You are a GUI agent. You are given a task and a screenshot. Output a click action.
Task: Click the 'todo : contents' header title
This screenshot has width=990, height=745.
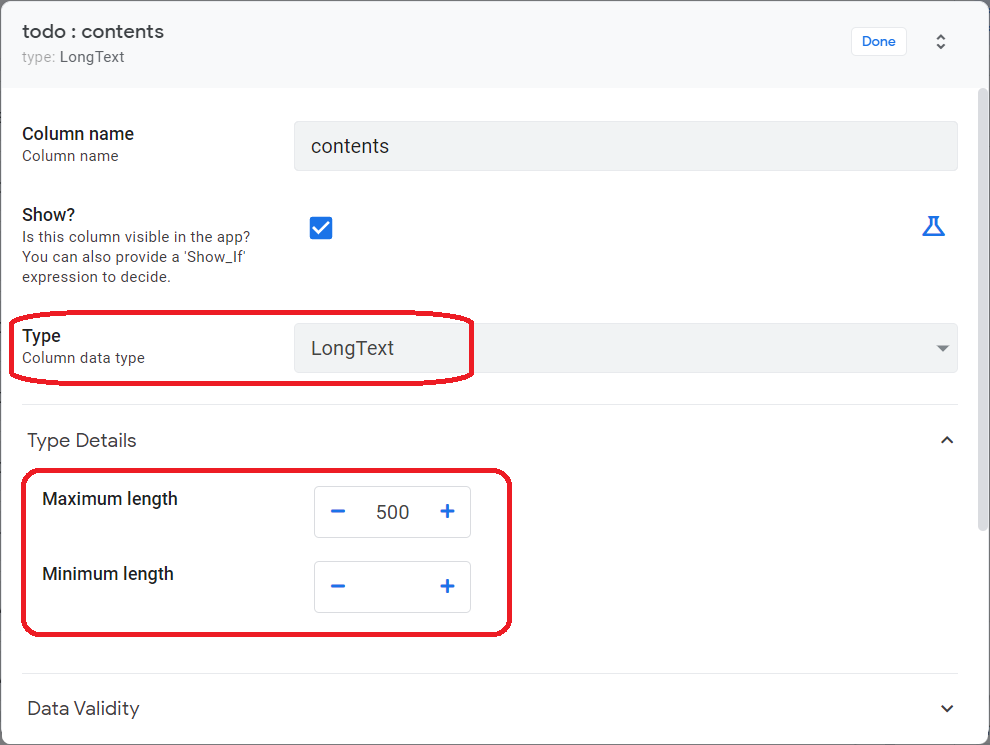(x=93, y=31)
